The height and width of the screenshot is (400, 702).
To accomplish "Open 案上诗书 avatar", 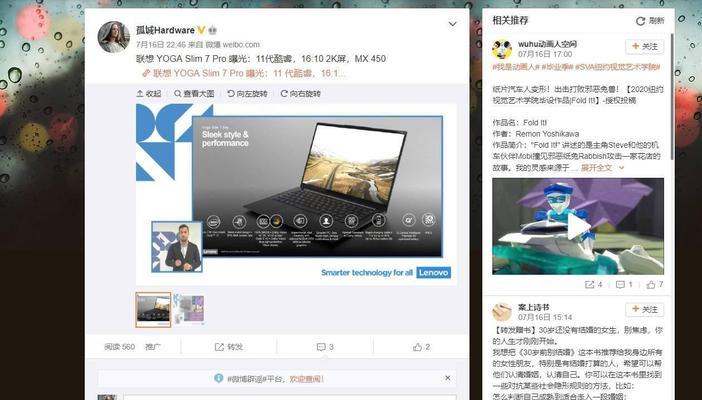I will coord(502,312).
